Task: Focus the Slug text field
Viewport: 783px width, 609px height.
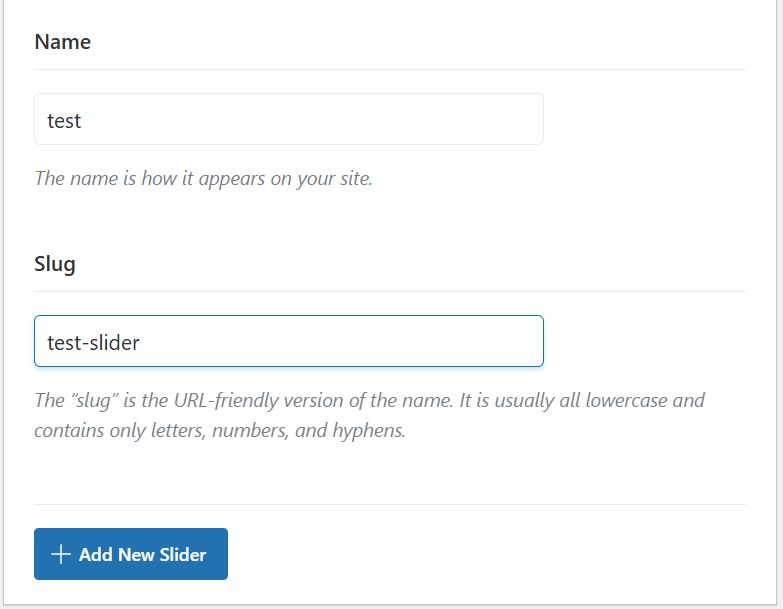Action: tap(288, 342)
